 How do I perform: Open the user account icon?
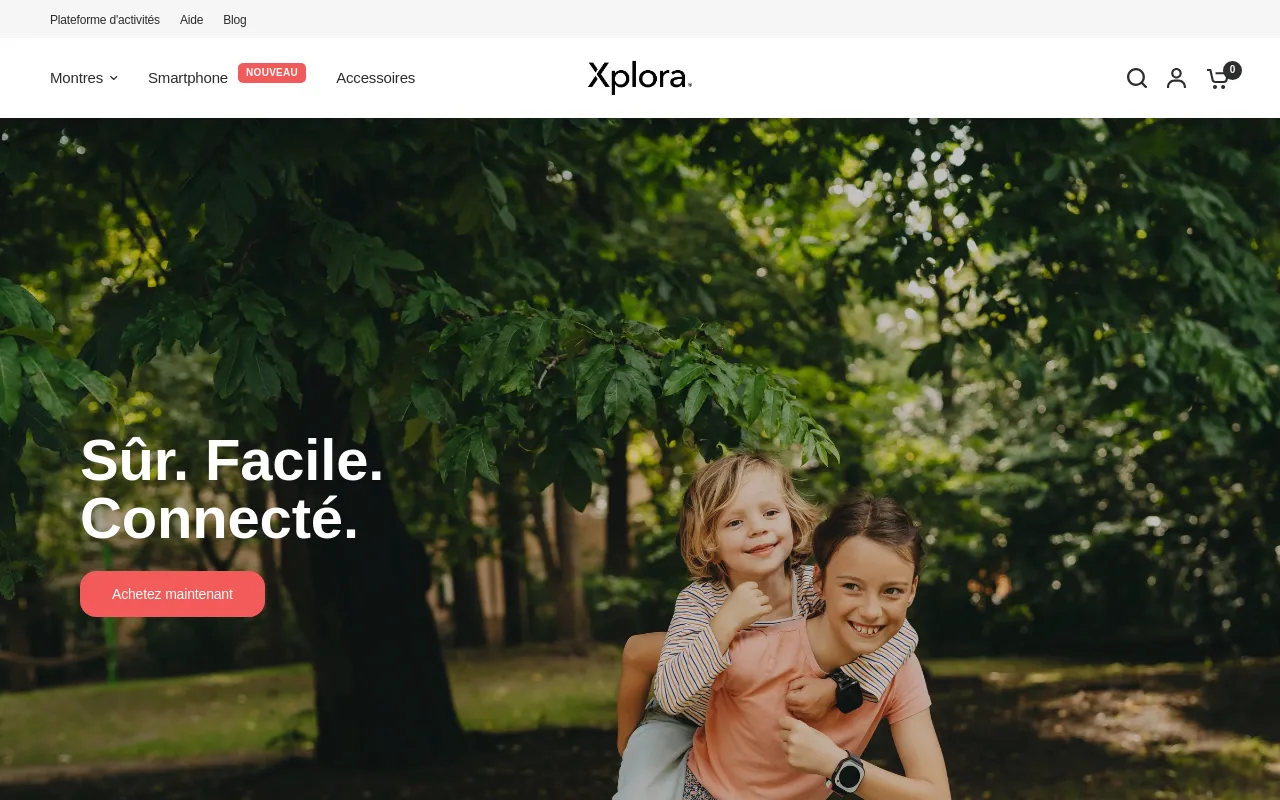tap(1177, 78)
